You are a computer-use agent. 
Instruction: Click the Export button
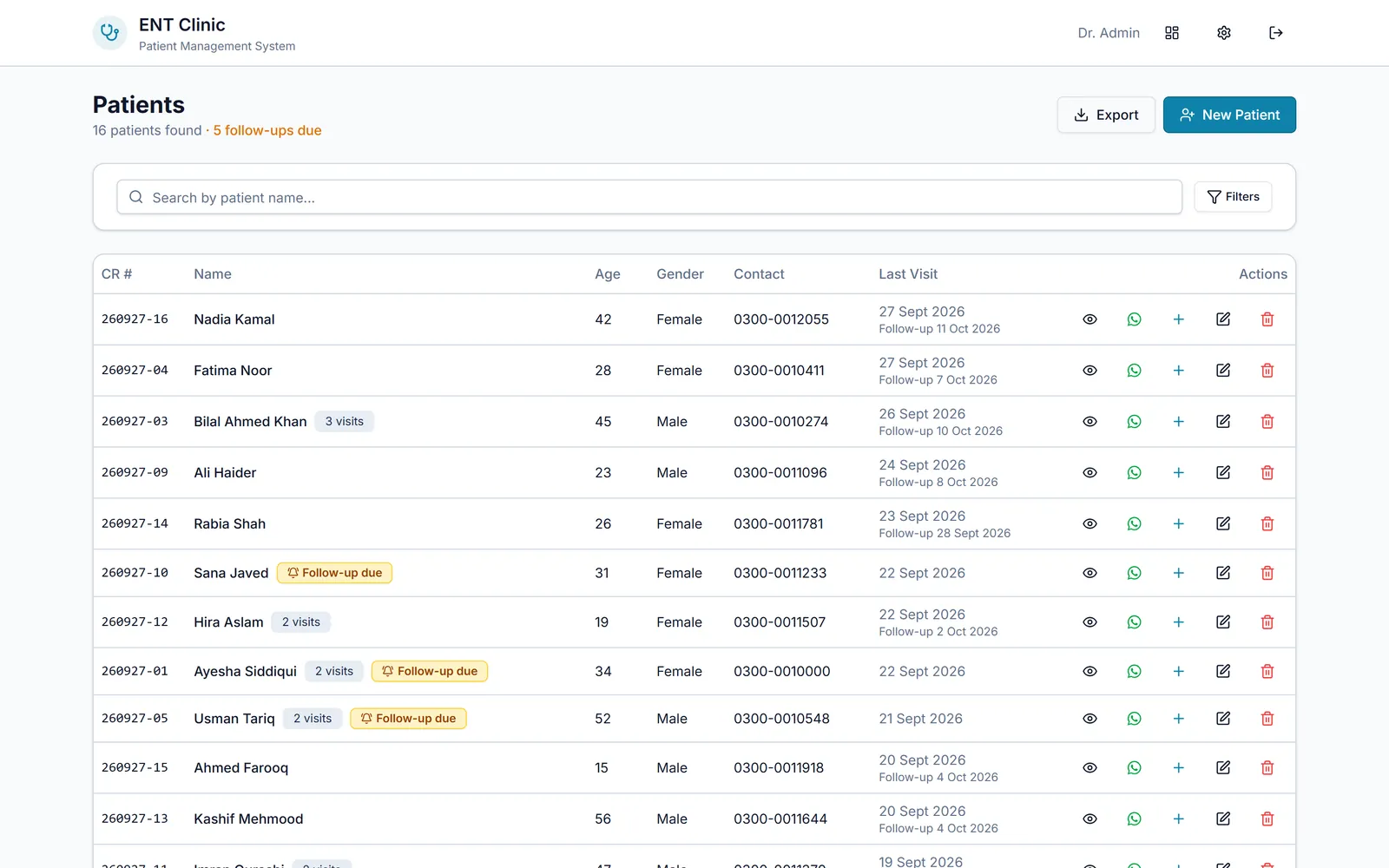1106,115
